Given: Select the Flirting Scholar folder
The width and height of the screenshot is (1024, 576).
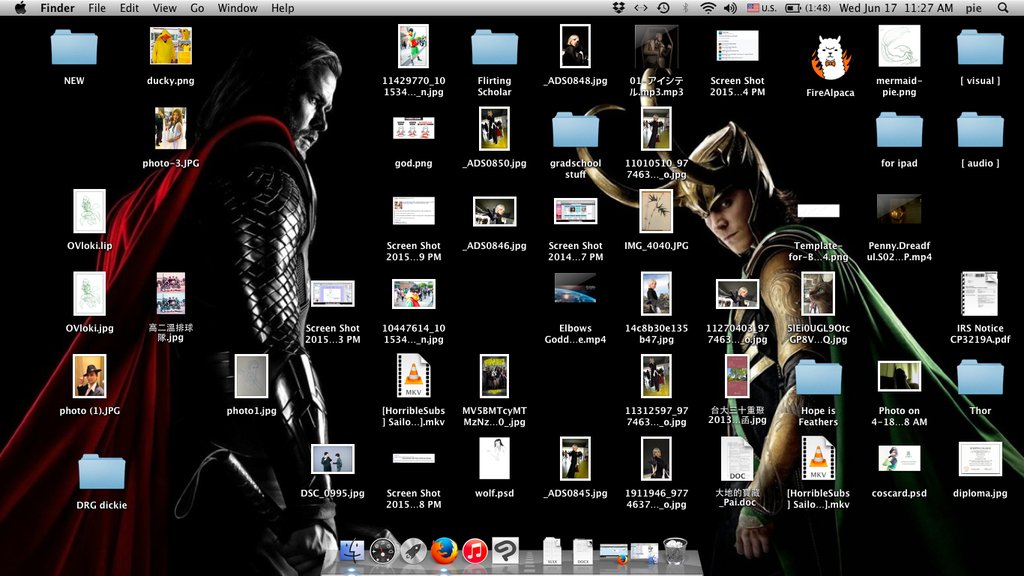Looking at the screenshot, I should [494, 62].
